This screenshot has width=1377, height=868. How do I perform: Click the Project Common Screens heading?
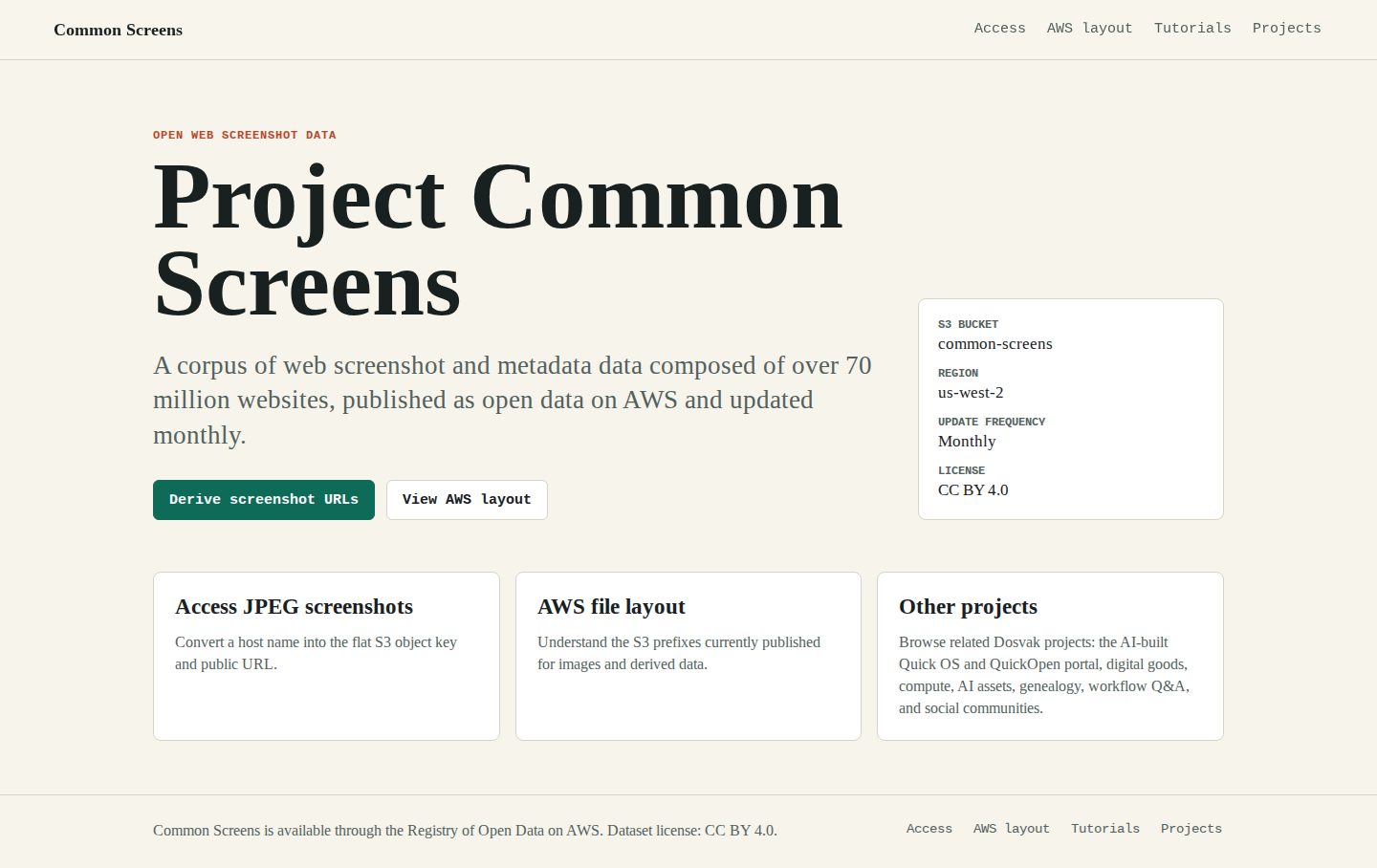click(498, 241)
